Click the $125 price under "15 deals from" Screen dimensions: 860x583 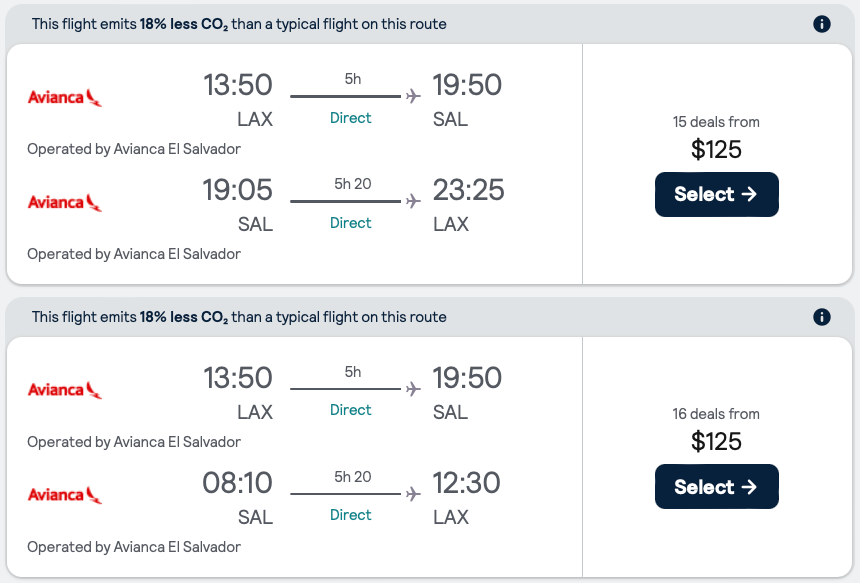point(716,150)
